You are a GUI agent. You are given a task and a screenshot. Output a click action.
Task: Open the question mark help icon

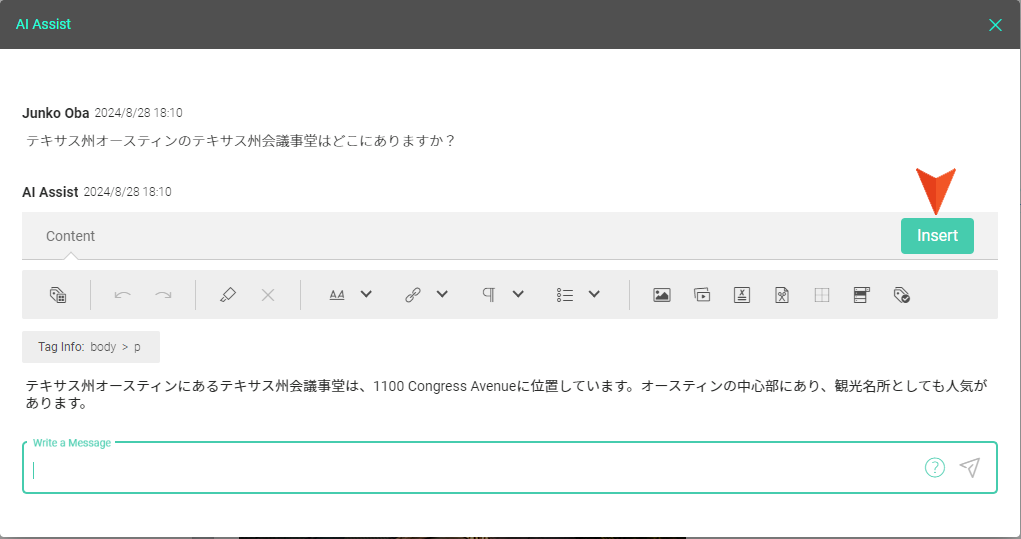click(x=935, y=467)
